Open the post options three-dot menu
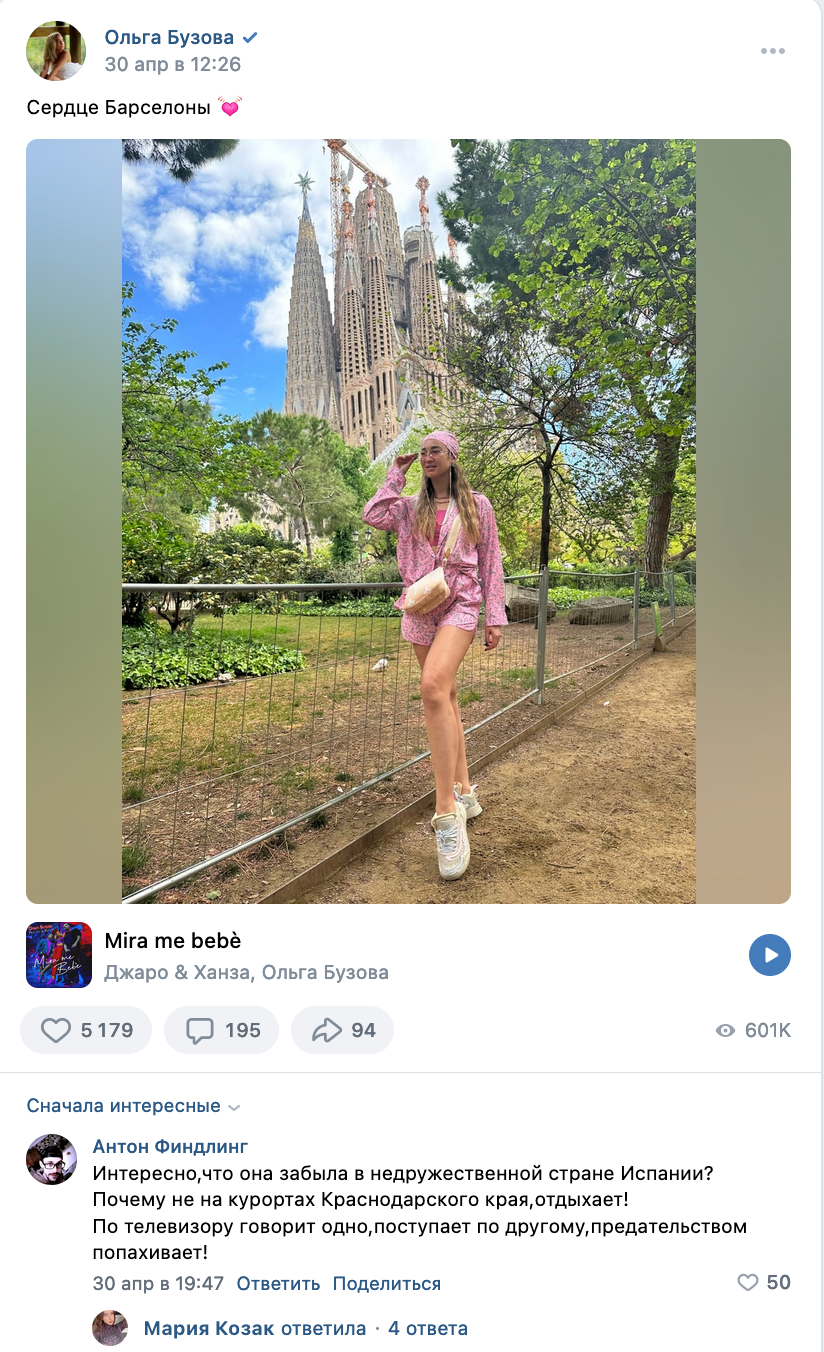The width and height of the screenshot is (824, 1352). click(772, 51)
